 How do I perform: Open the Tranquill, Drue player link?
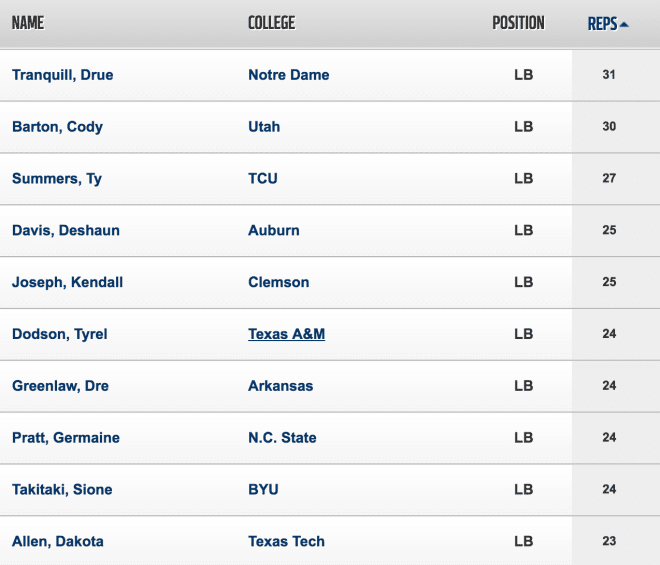[63, 75]
